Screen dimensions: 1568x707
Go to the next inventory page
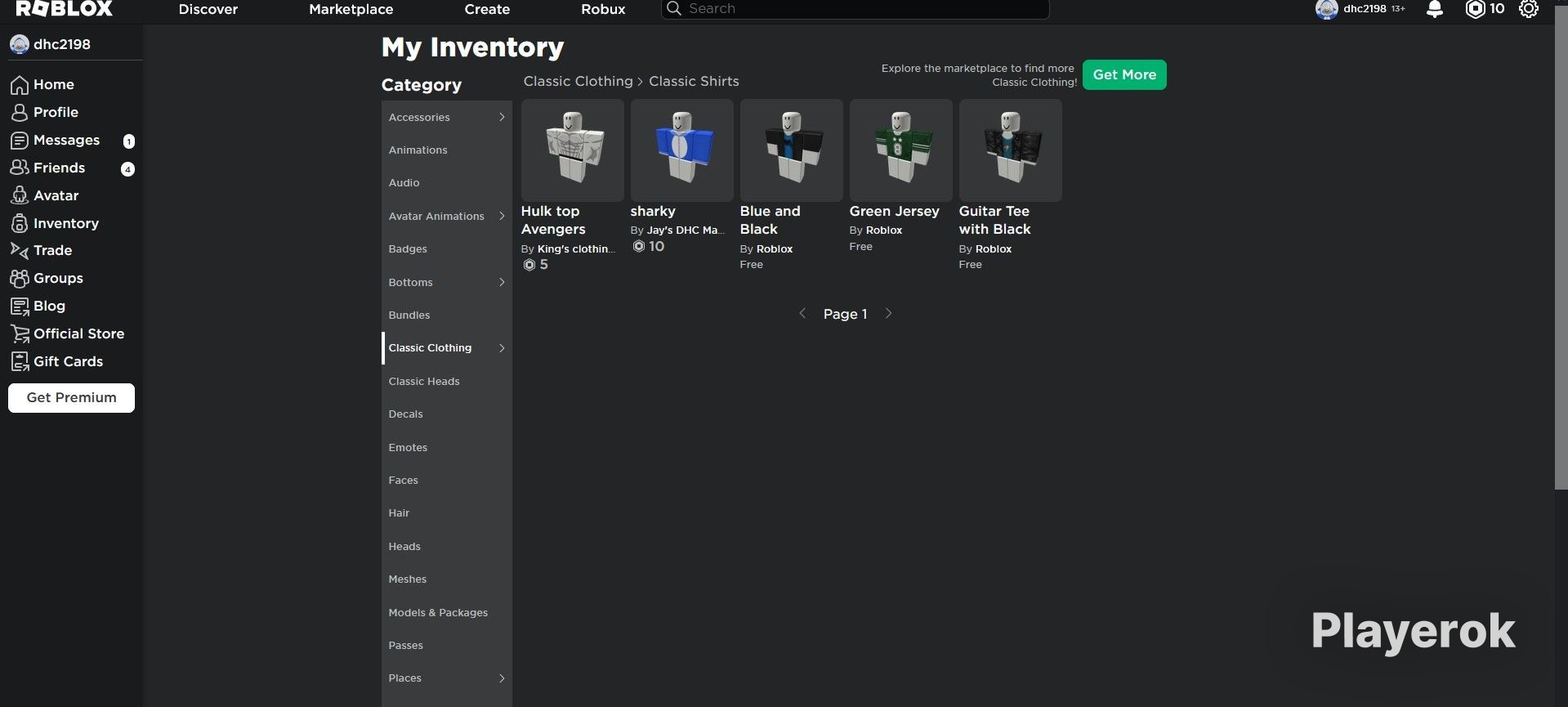tap(888, 313)
